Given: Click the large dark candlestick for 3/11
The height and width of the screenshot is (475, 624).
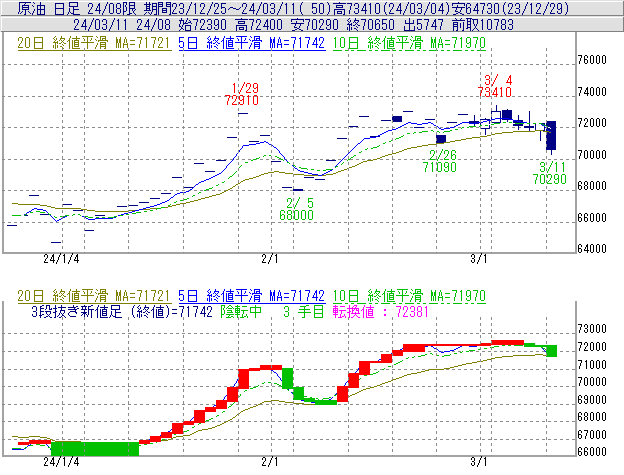Looking at the screenshot, I should pyautogui.click(x=551, y=135).
